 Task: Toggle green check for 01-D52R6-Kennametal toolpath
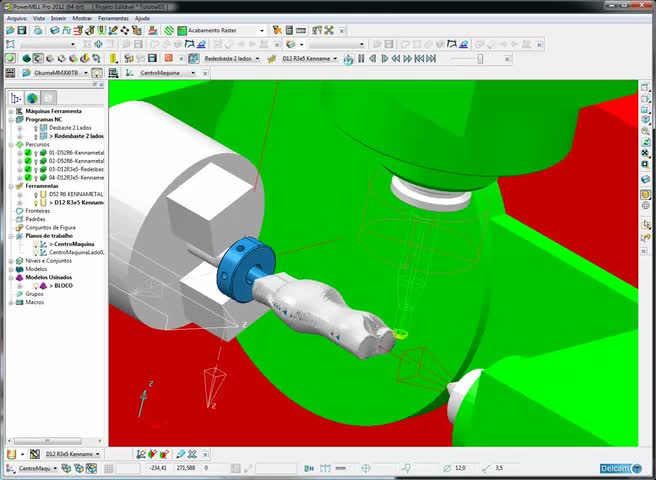pyautogui.click(x=28, y=153)
